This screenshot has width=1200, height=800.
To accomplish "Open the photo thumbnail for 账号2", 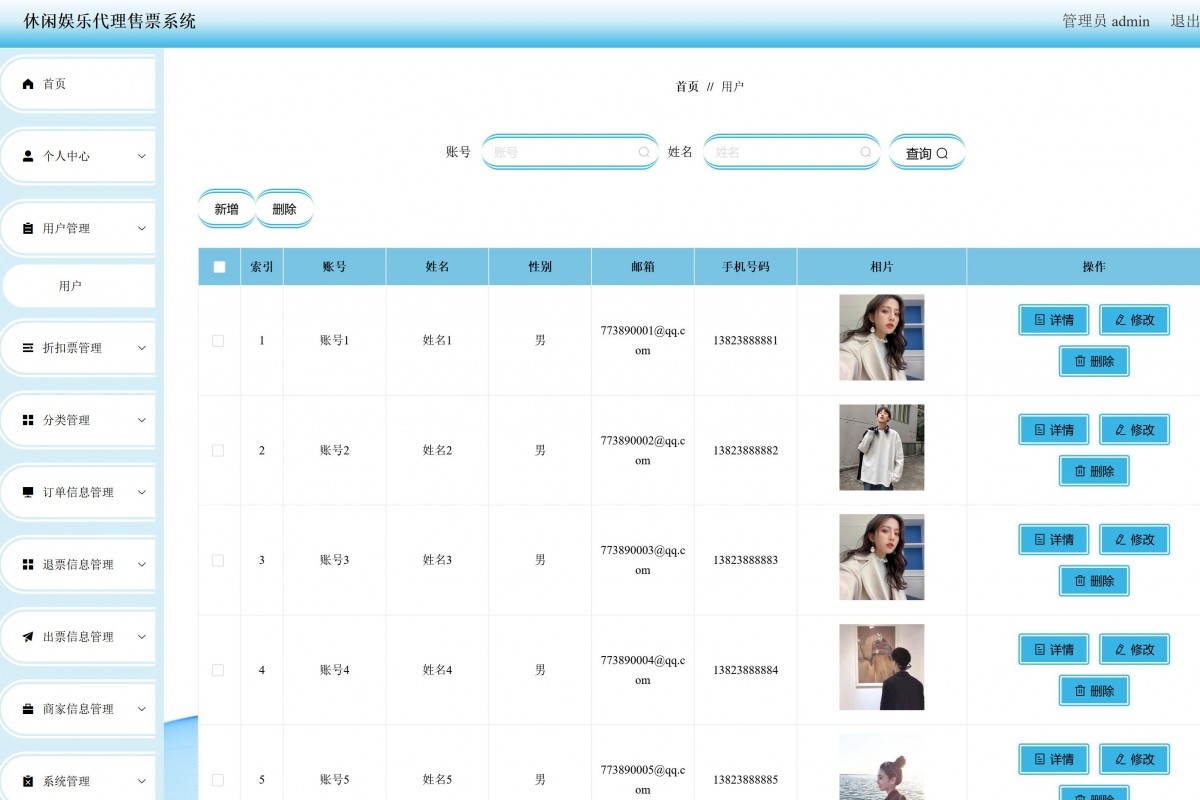I will click(881, 447).
